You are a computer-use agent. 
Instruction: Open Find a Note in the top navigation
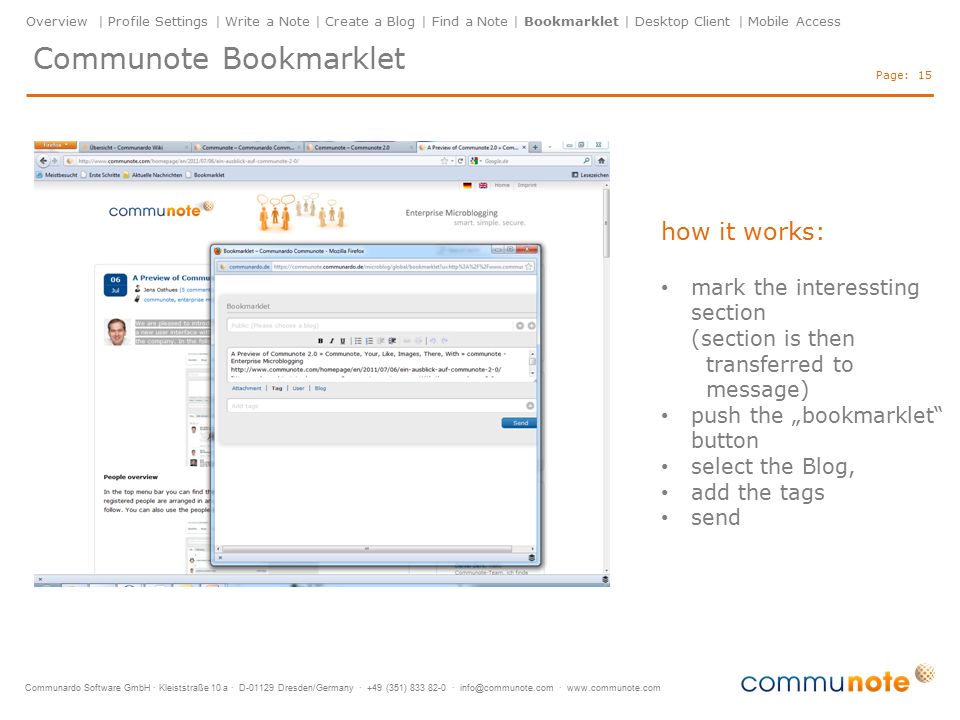pyautogui.click(x=470, y=21)
